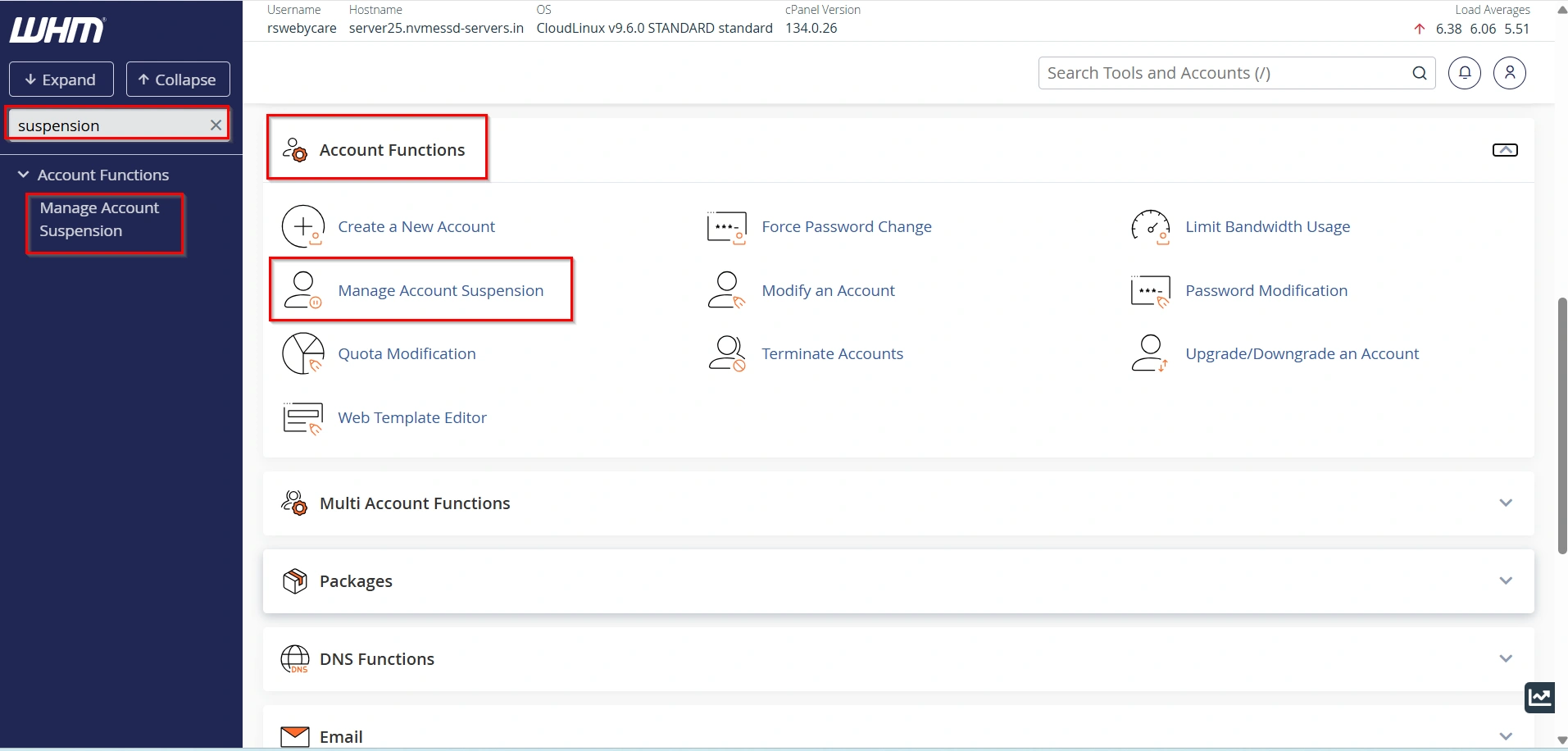Image resolution: width=1568 pixels, height=751 pixels.
Task: Open Terminate Accounts link
Action: click(x=832, y=354)
